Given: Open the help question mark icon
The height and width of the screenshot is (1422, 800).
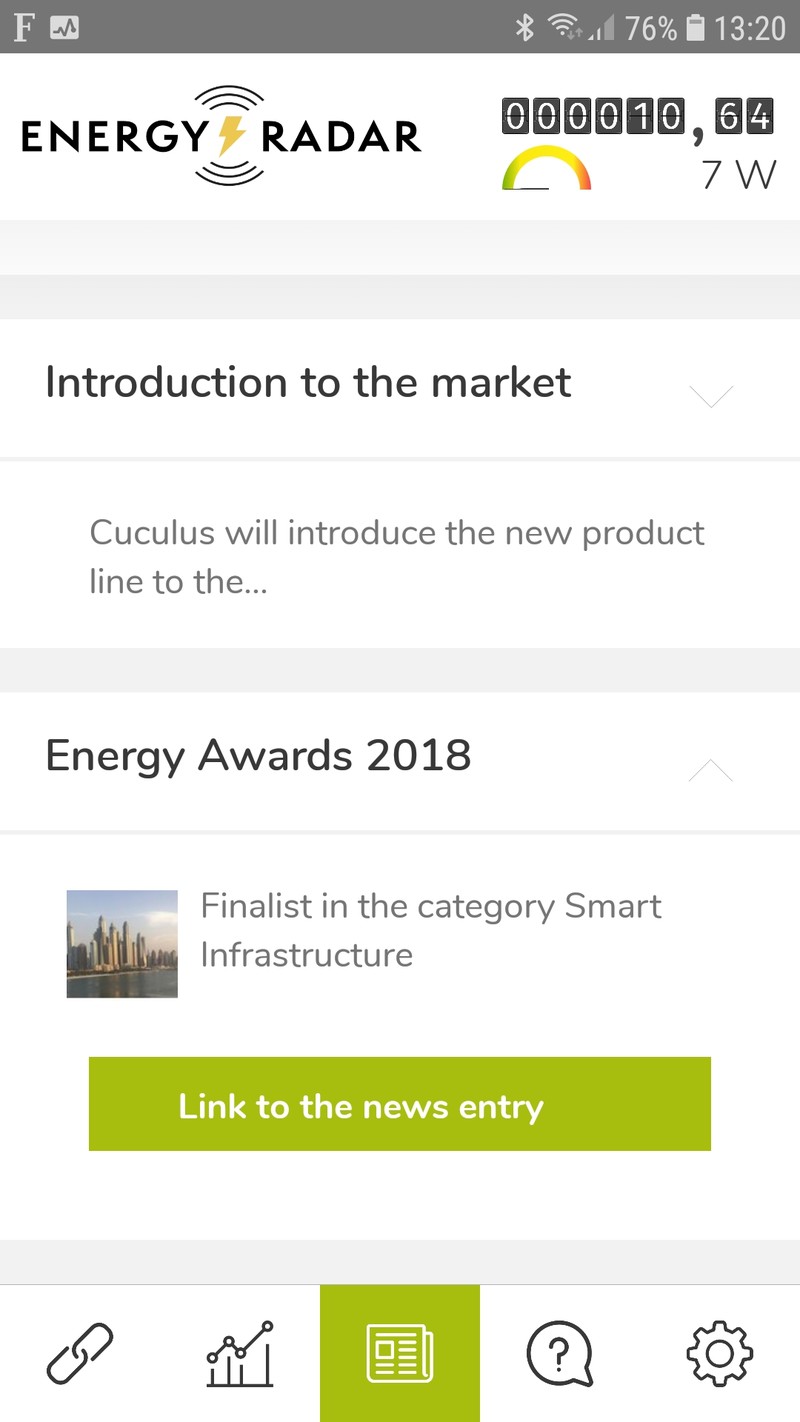Looking at the screenshot, I should click(560, 1353).
